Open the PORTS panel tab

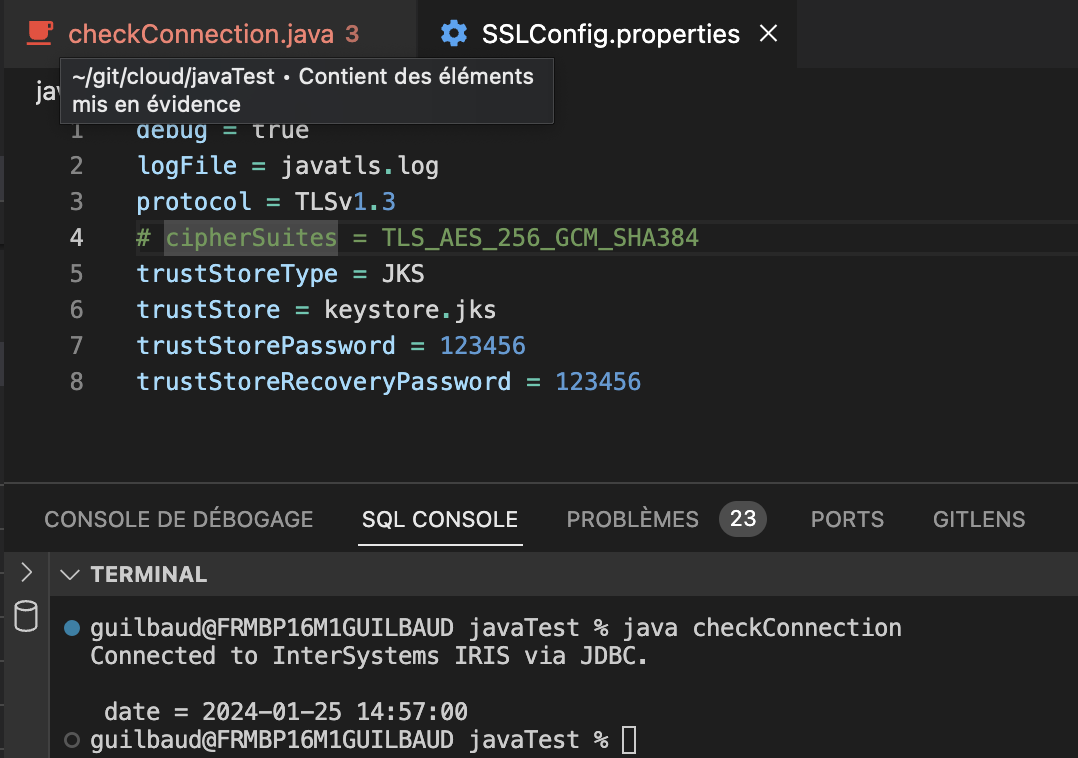pyautogui.click(x=847, y=519)
